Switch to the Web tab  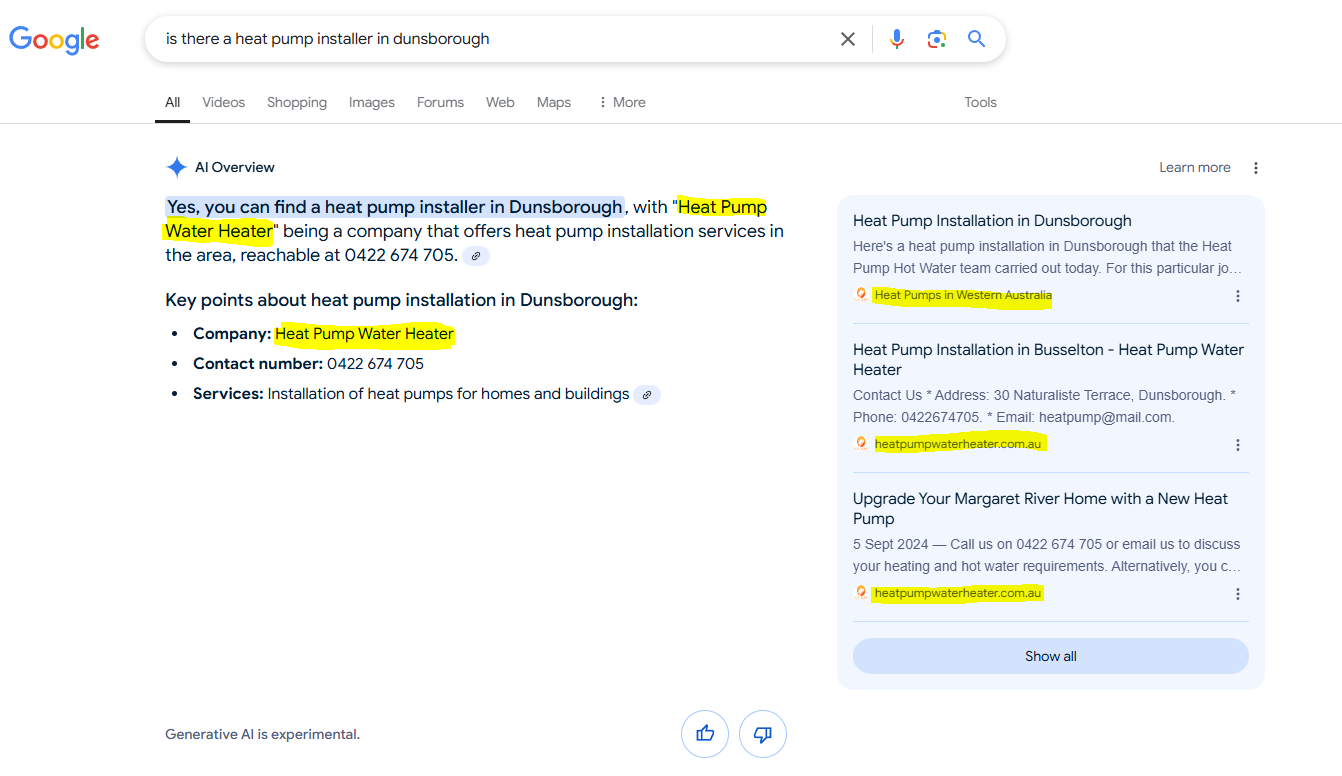[500, 102]
